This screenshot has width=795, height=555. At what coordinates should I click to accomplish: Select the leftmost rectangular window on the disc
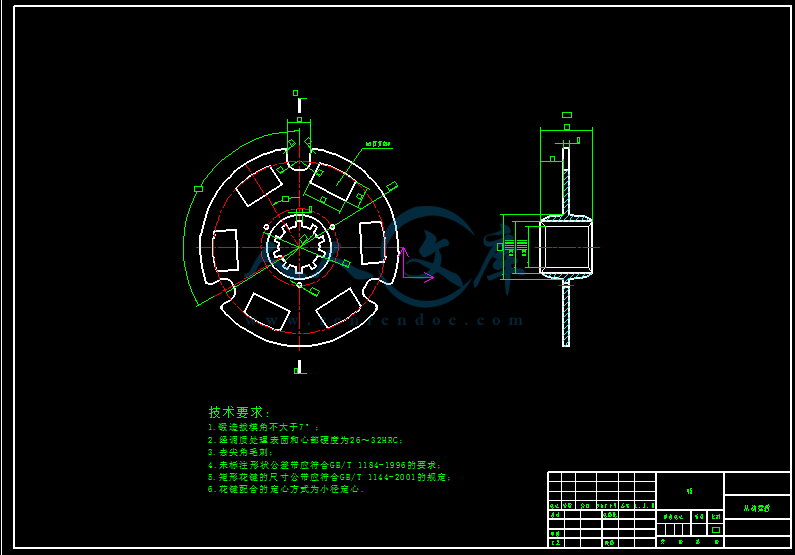coord(225,249)
